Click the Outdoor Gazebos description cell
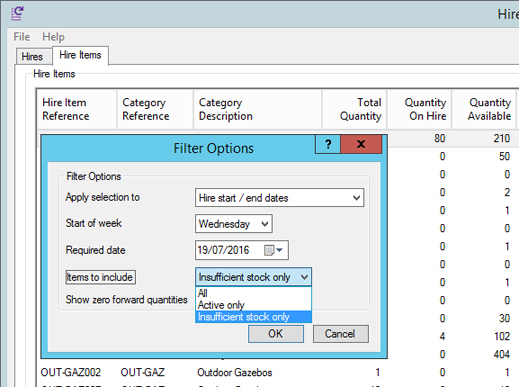This screenshot has height=387, width=519. (235, 372)
